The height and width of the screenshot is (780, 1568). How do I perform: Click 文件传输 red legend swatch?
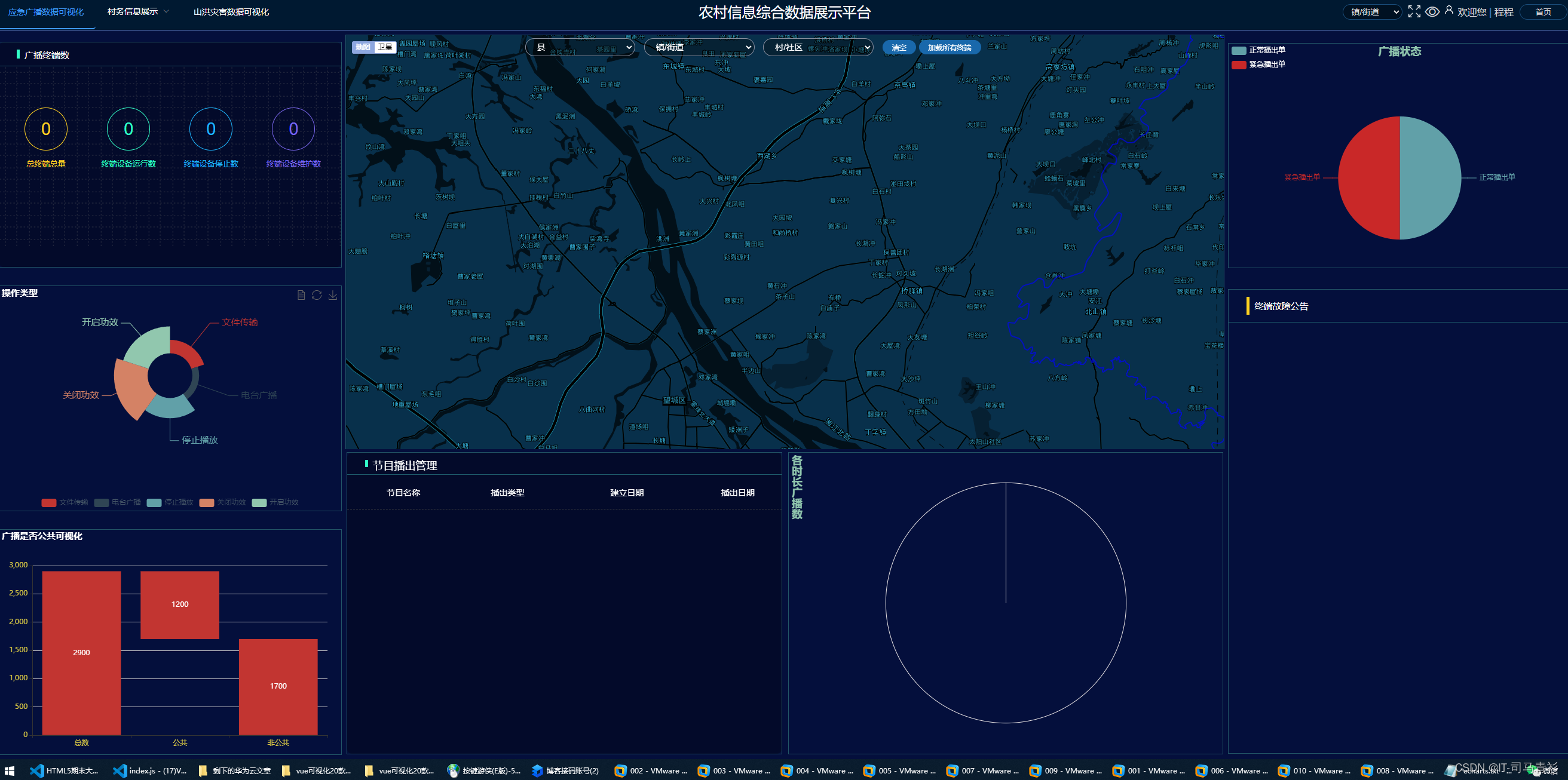[48, 502]
